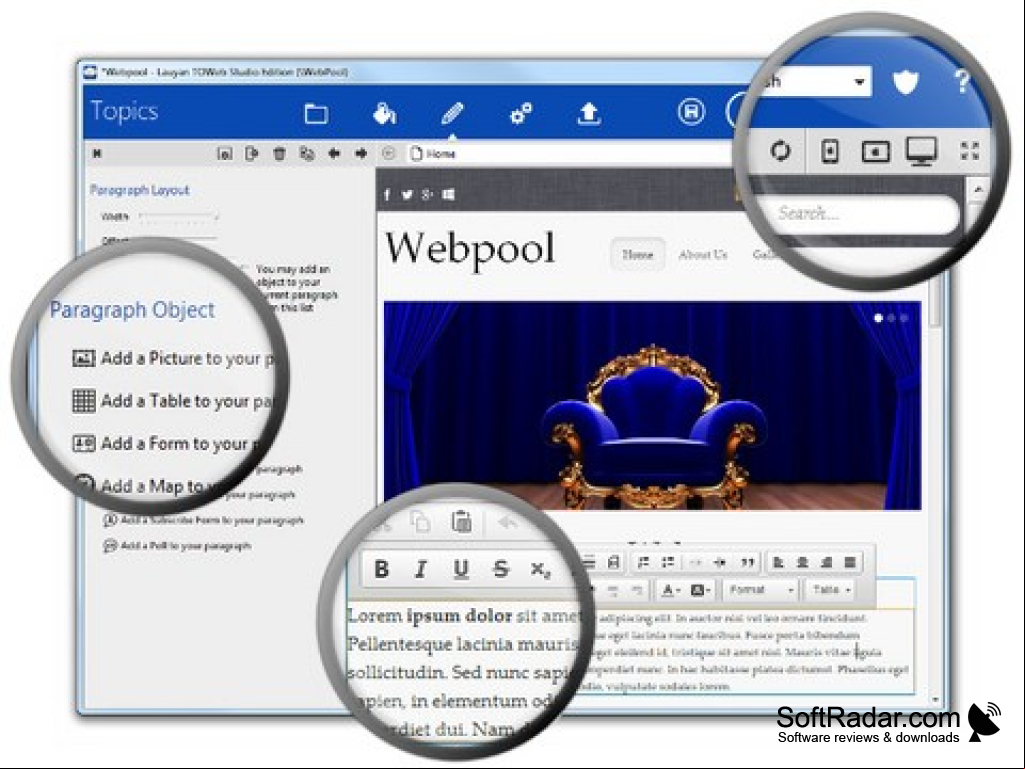Switch preview to smartphone view
Image resolution: width=1025 pixels, height=769 pixels.
click(830, 152)
